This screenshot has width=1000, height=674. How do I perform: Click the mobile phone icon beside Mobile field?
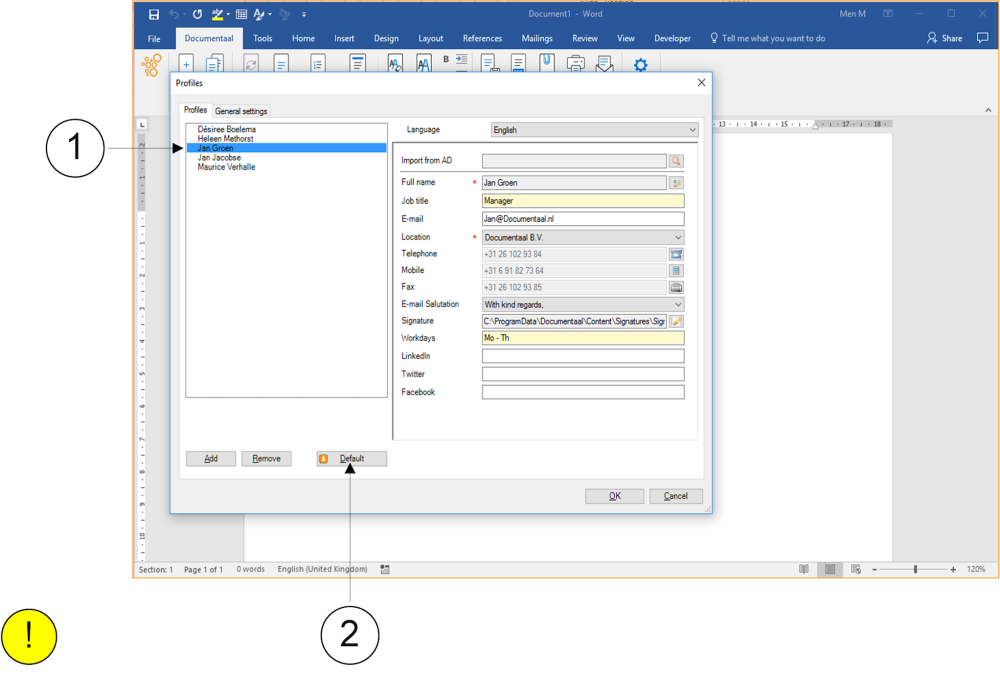(676, 271)
